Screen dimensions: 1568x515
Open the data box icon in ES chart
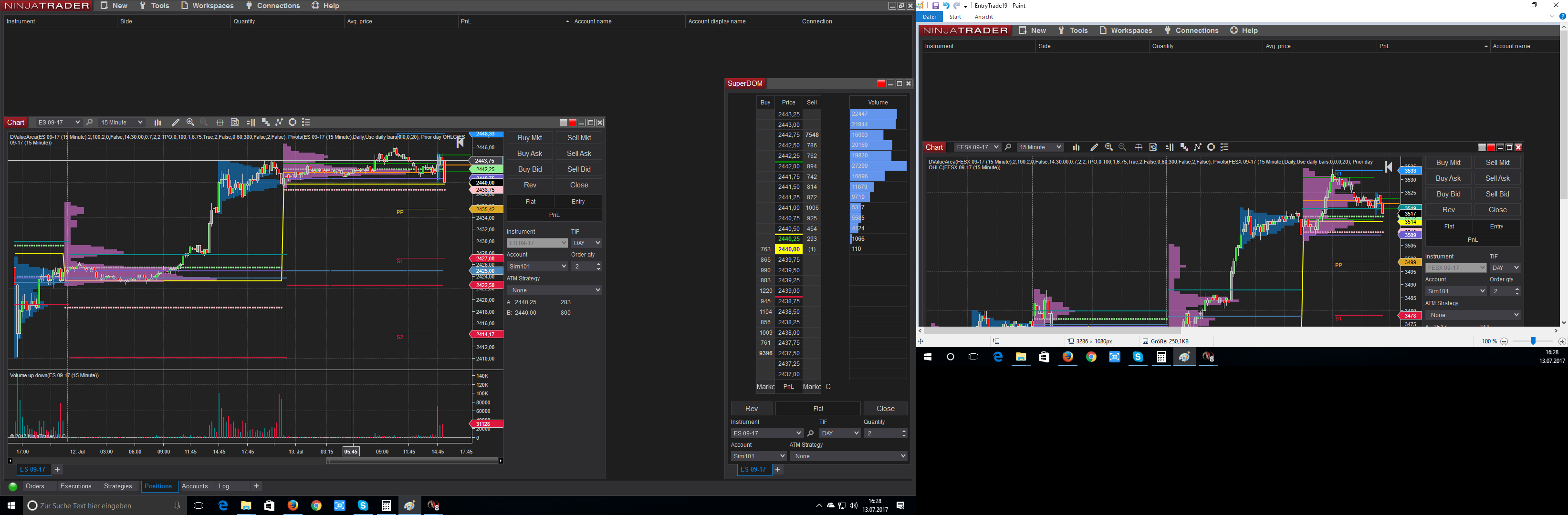(235, 122)
